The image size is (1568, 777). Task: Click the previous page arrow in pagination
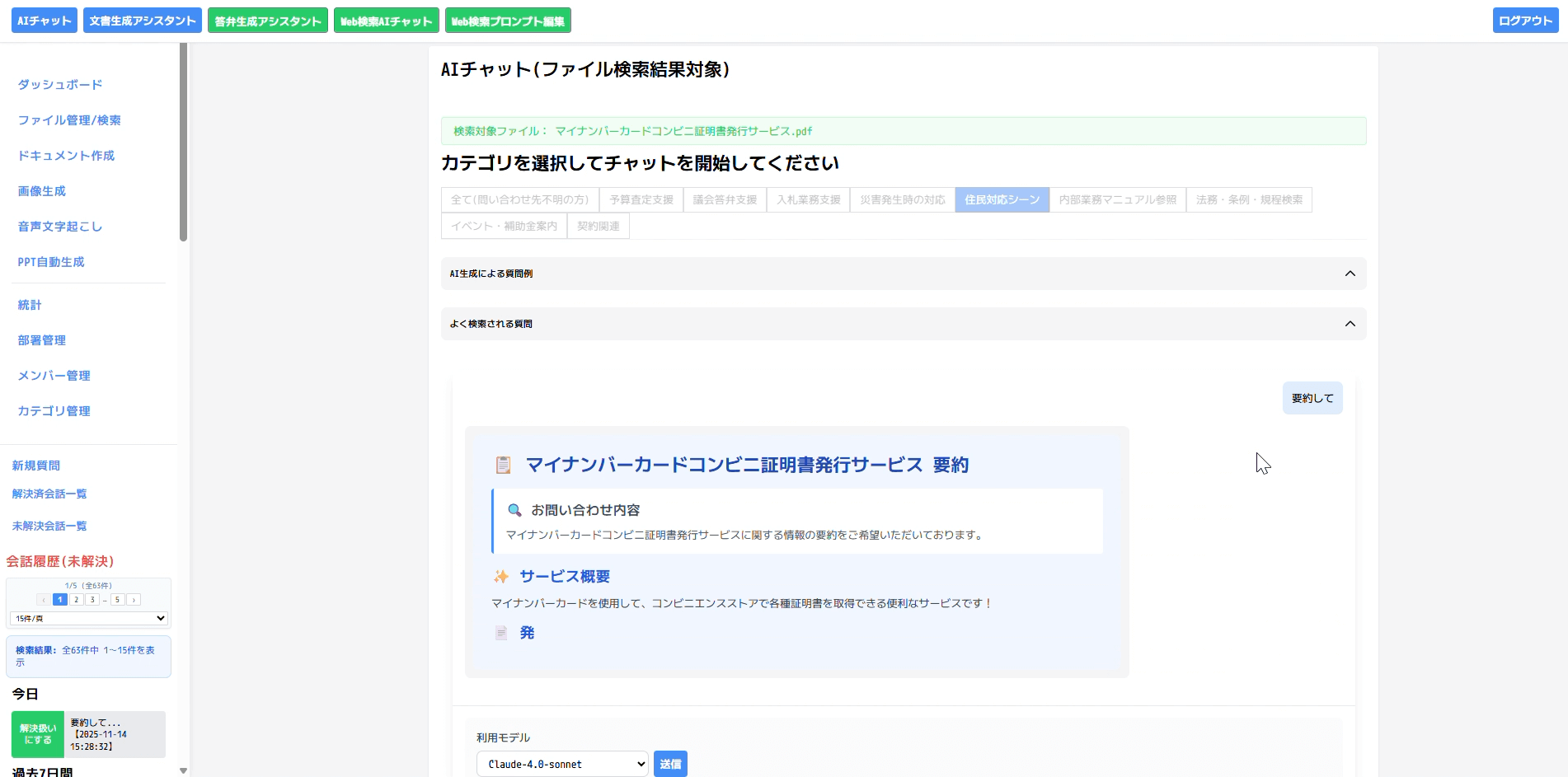44,600
